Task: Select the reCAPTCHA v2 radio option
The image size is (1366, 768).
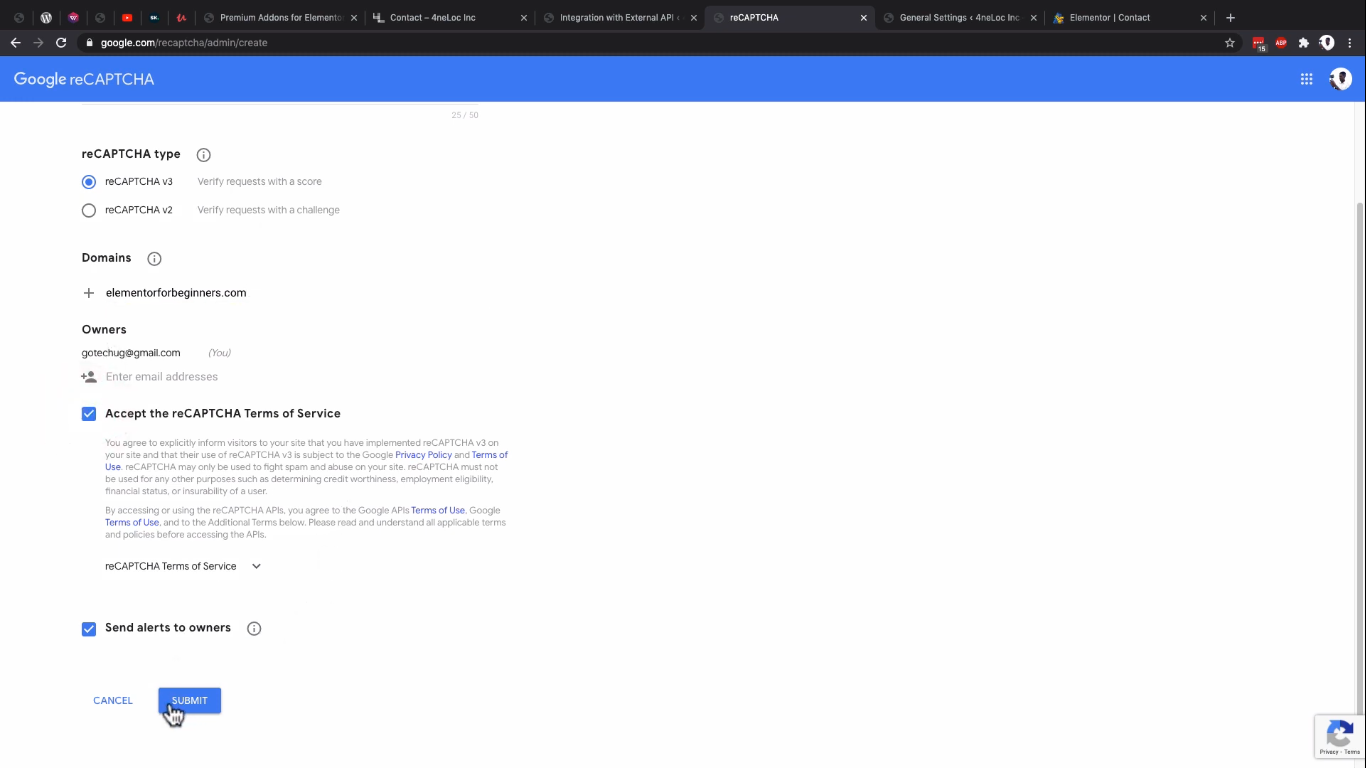Action: click(89, 210)
